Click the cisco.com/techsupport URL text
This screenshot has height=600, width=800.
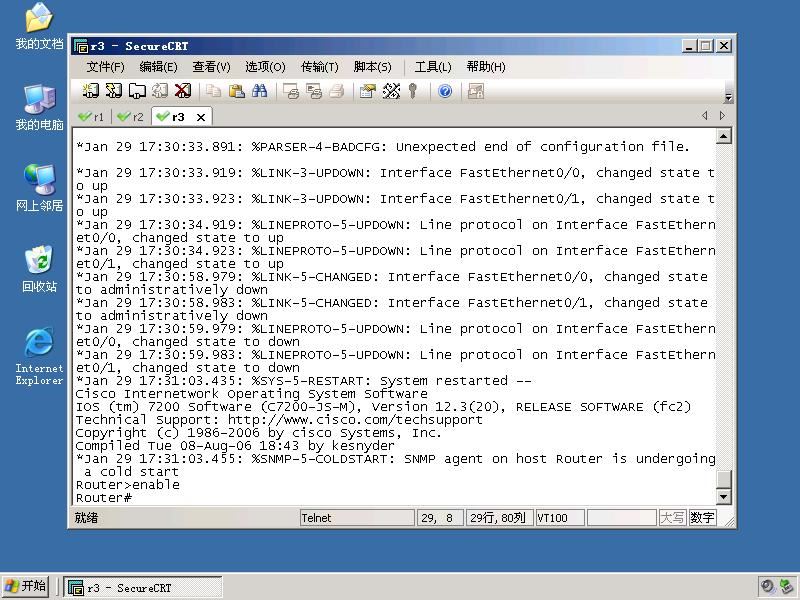[x=355, y=420]
